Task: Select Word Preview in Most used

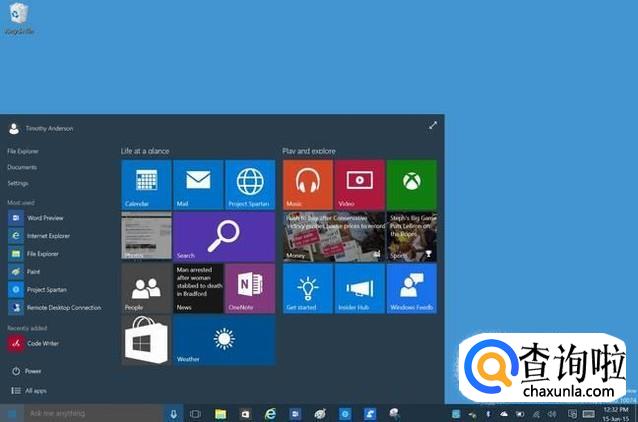Action: click(45, 217)
